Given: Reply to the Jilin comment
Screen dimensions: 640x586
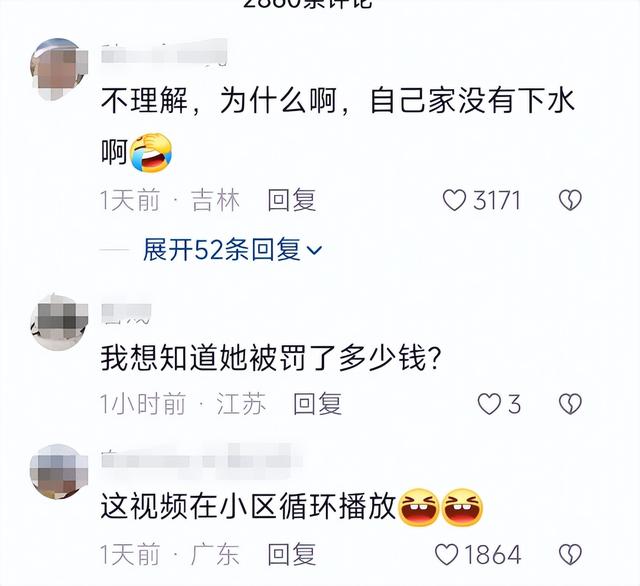Looking at the screenshot, I should (x=291, y=200).
